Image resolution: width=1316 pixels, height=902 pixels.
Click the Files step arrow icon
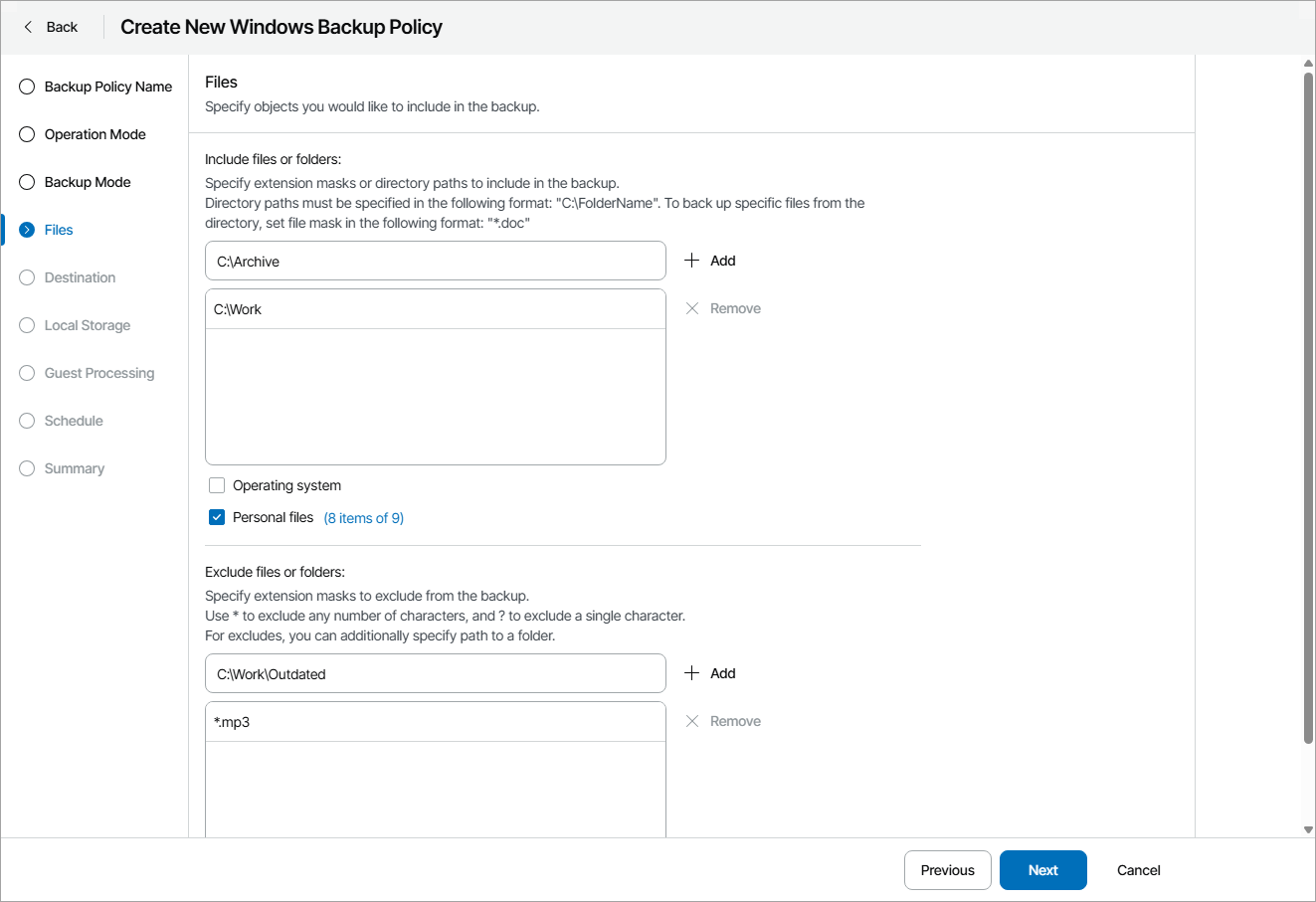[x=27, y=230]
